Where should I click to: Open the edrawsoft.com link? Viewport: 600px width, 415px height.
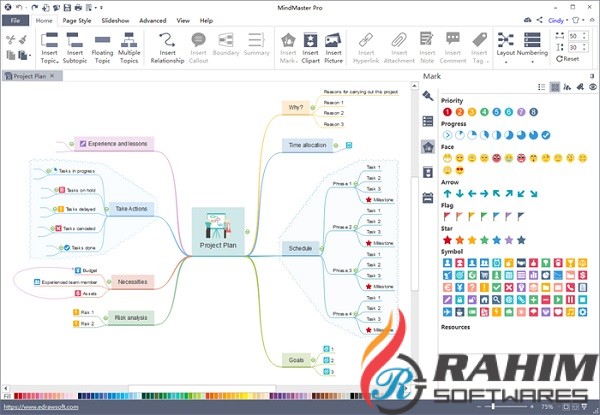point(41,407)
